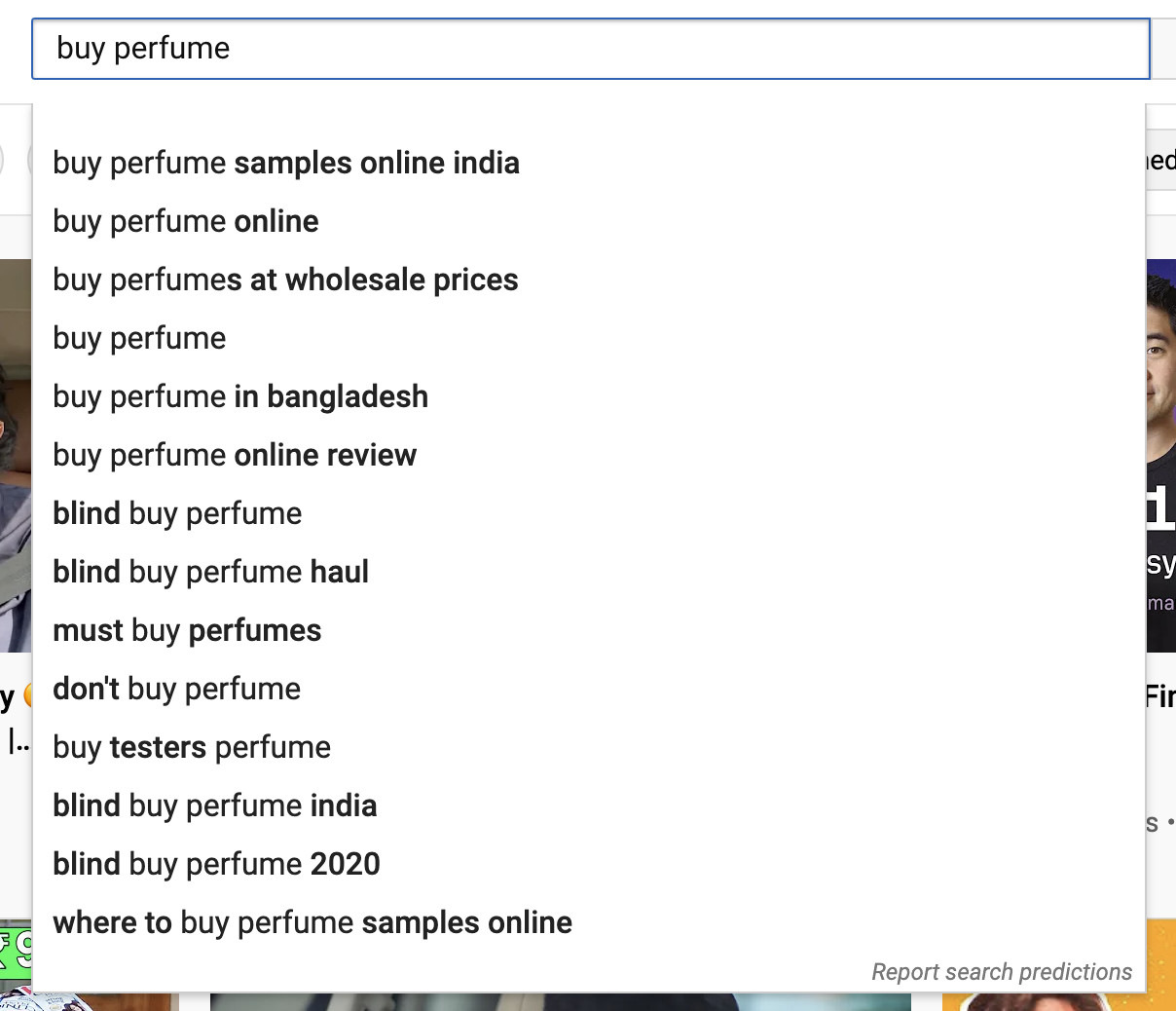
Task: Choose 'buy perfume in bangladesh' suggestion
Action: tap(589, 396)
